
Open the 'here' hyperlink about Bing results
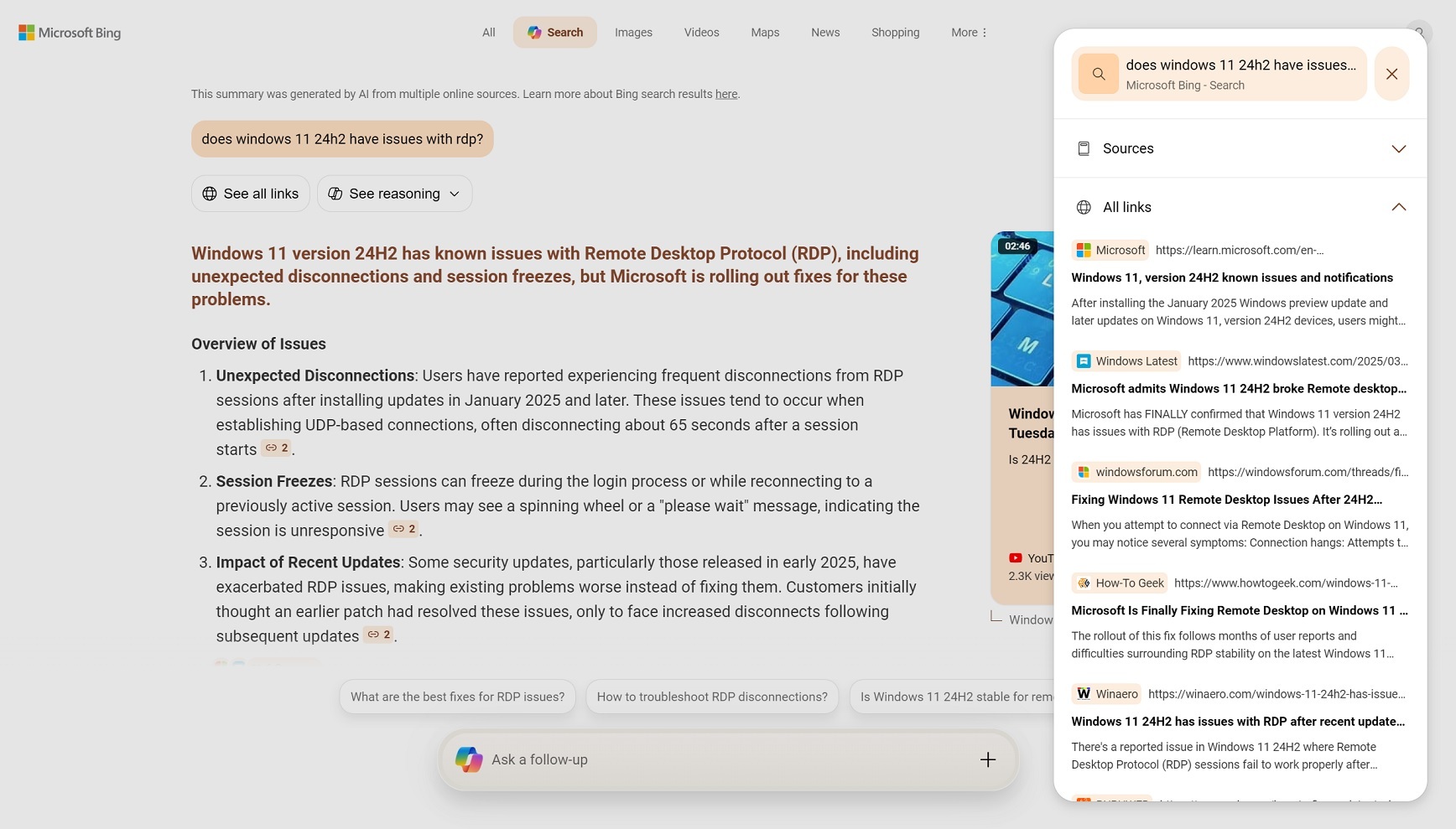[725, 94]
